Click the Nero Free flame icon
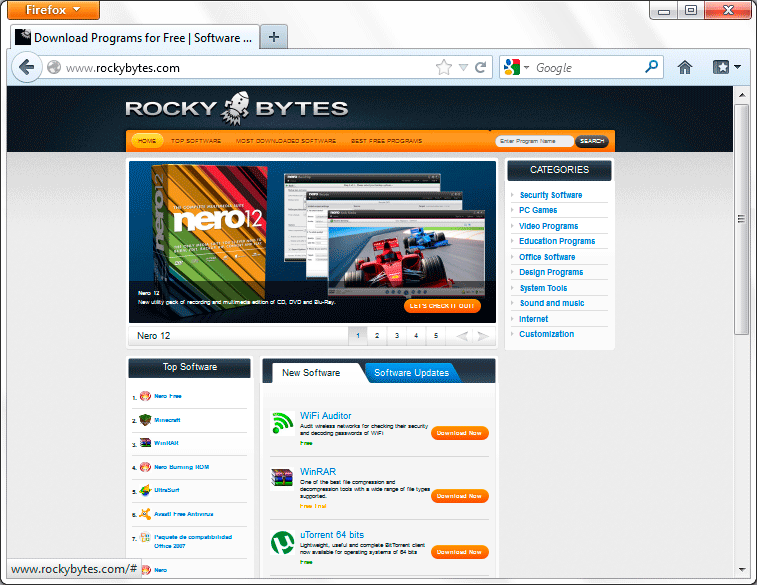The width and height of the screenshot is (757, 585). click(x=145, y=396)
